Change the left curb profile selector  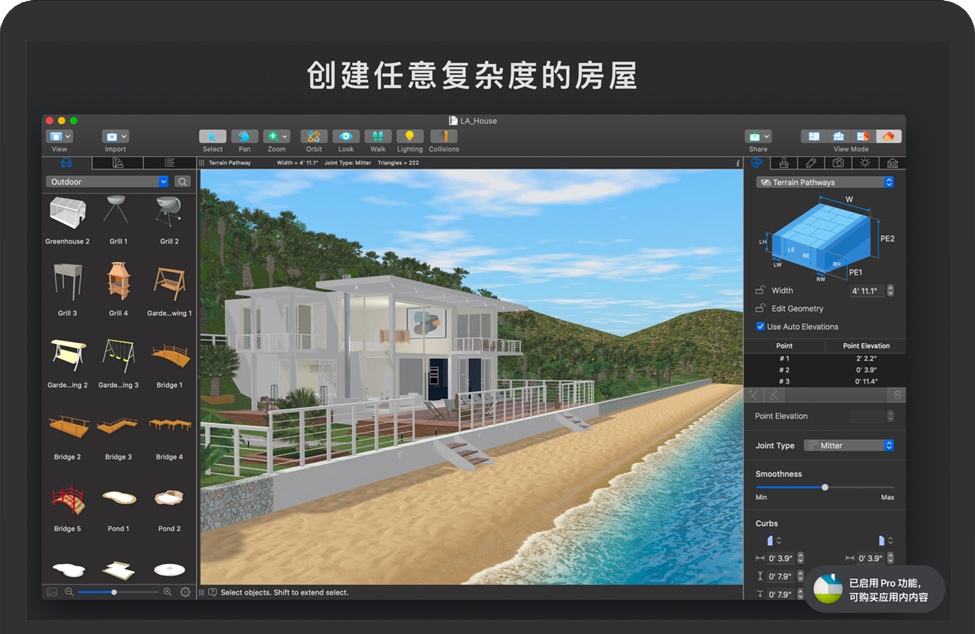774,541
